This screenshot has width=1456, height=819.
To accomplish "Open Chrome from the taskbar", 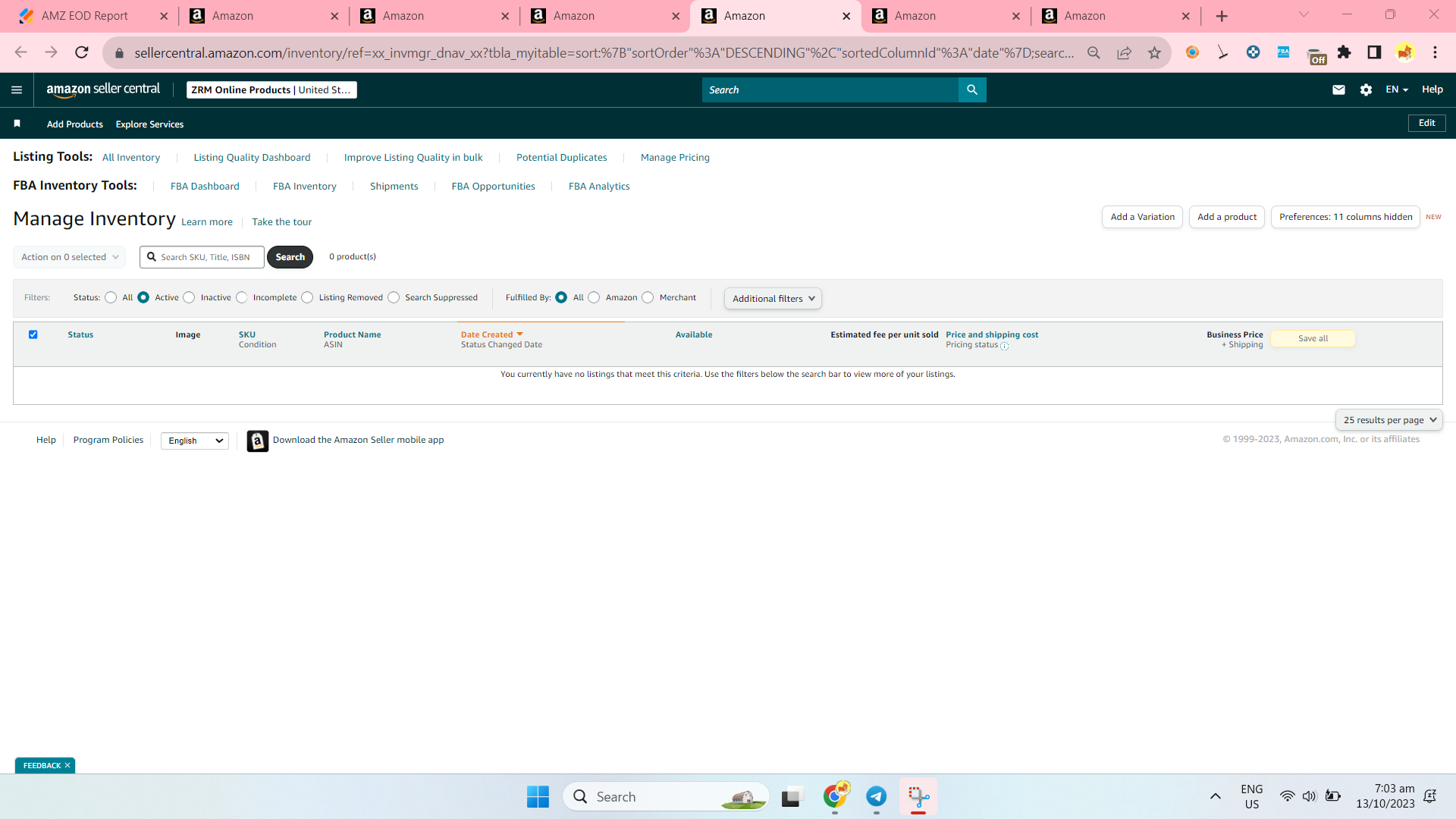I will (x=836, y=795).
